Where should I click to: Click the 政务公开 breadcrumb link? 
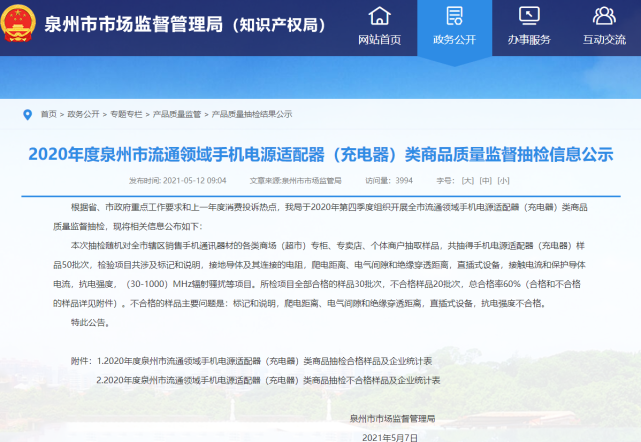click(83, 114)
